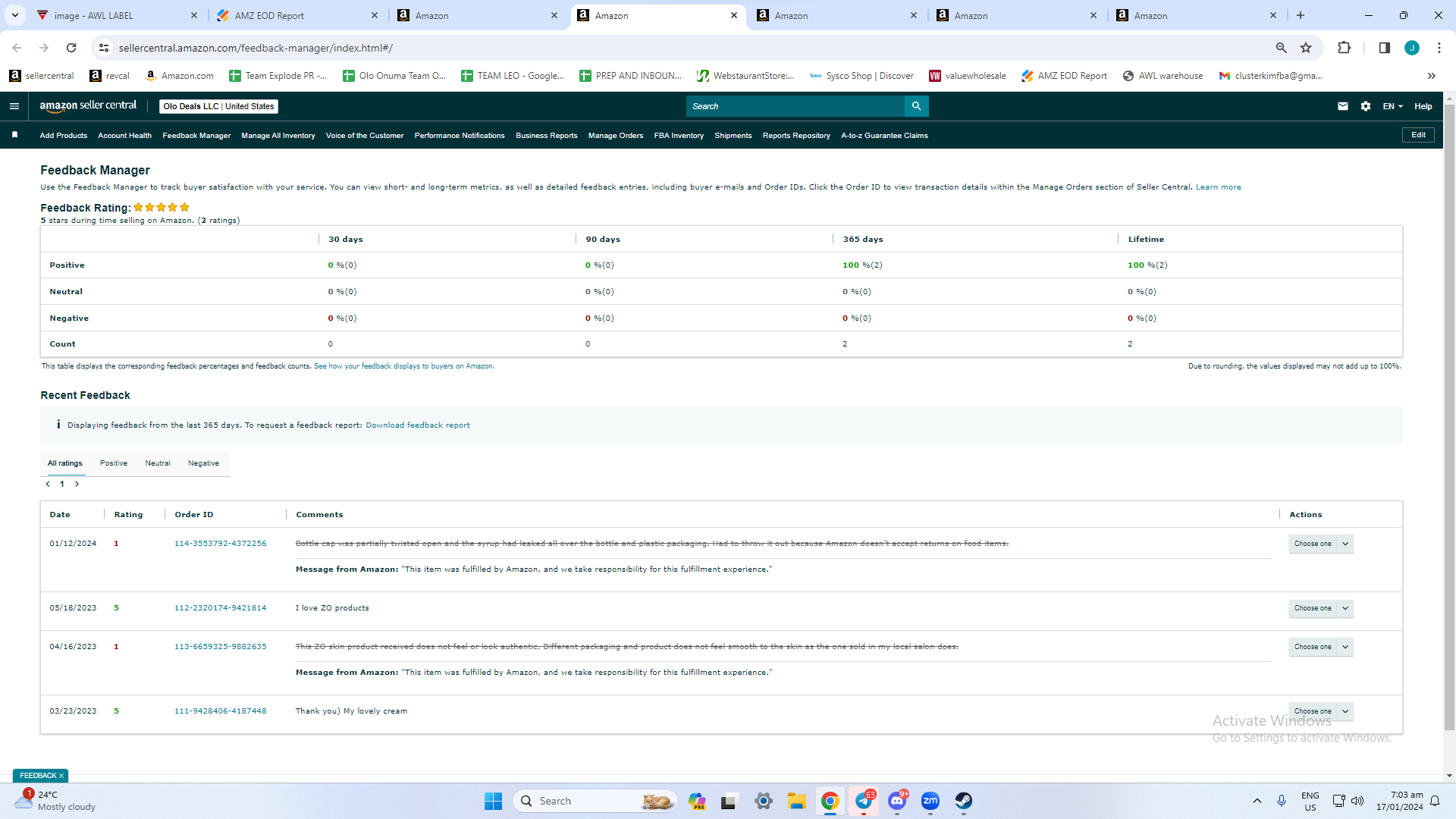Open Steam from the taskbar
Image resolution: width=1456 pixels, height=819 pixels.
(x=964, y=801)
